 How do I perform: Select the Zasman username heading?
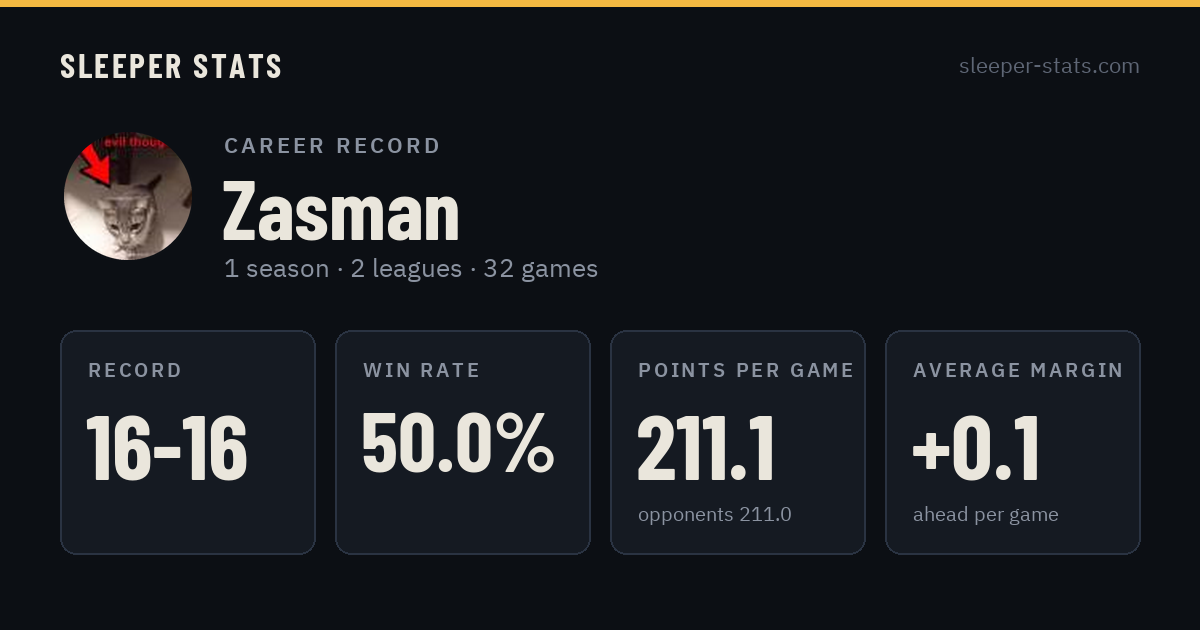coord(341,211)
